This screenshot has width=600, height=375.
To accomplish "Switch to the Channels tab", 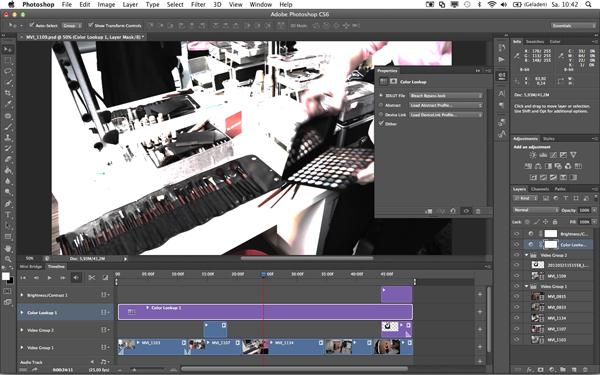I will click(x=540, y=189).
